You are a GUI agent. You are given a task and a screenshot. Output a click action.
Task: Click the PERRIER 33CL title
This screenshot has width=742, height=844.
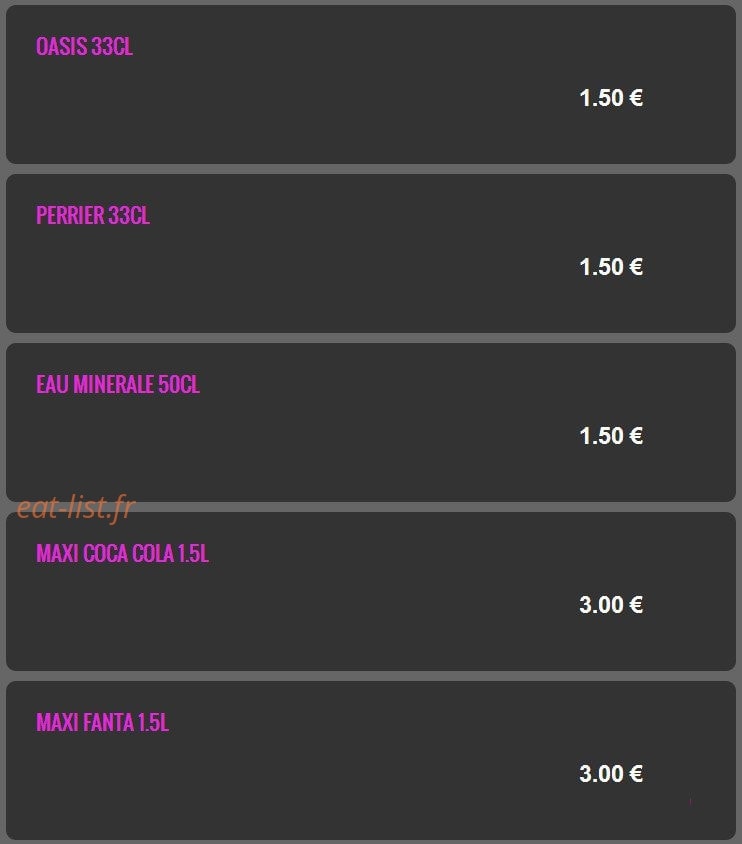point(93,215)
